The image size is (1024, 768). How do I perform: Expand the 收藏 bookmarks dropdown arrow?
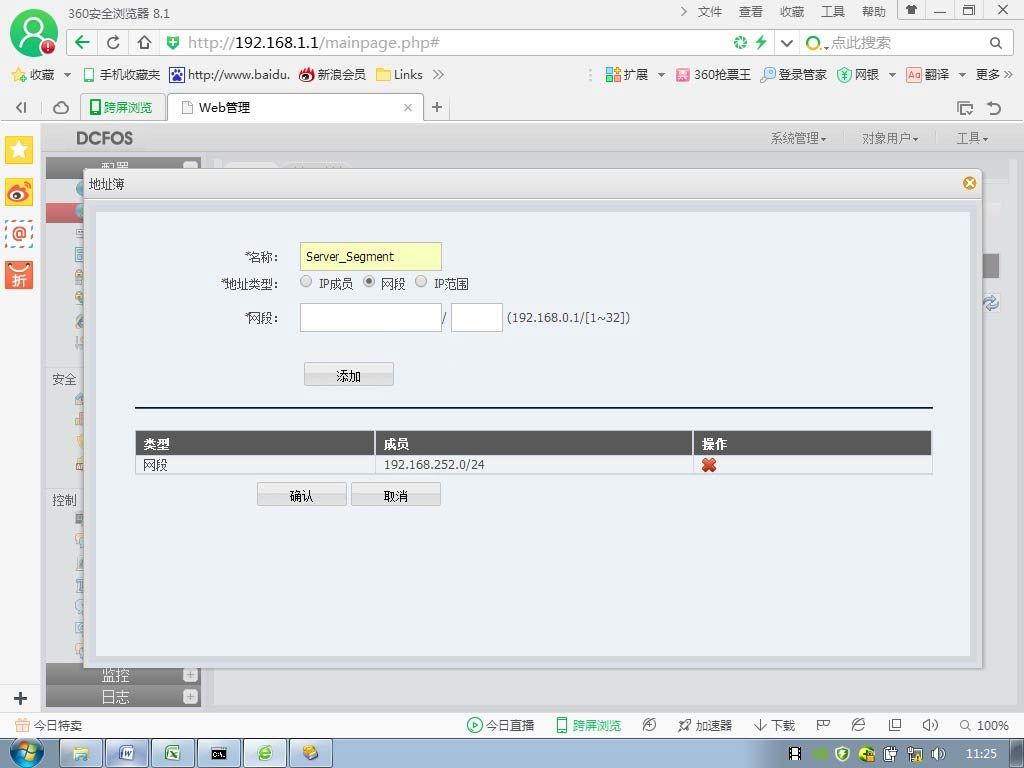click(x=67, y=75)
